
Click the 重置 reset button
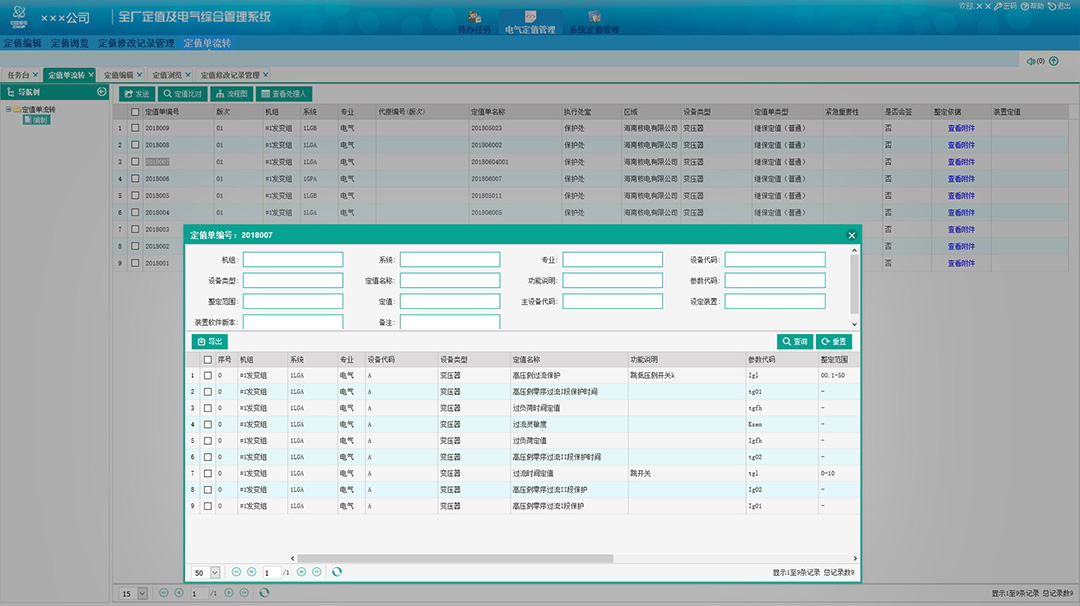[834, 342]
